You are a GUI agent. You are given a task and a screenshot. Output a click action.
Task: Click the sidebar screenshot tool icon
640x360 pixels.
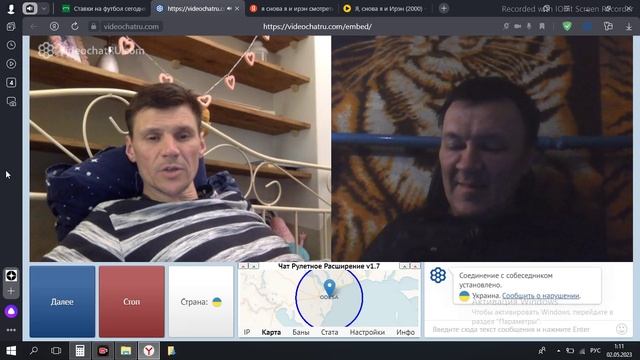click(x=11, y=101)
